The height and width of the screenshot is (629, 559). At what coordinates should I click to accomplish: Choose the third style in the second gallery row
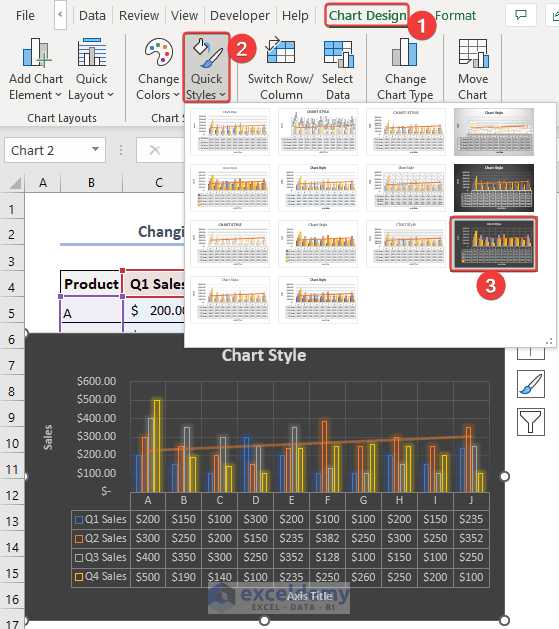[x=406, y=188]
